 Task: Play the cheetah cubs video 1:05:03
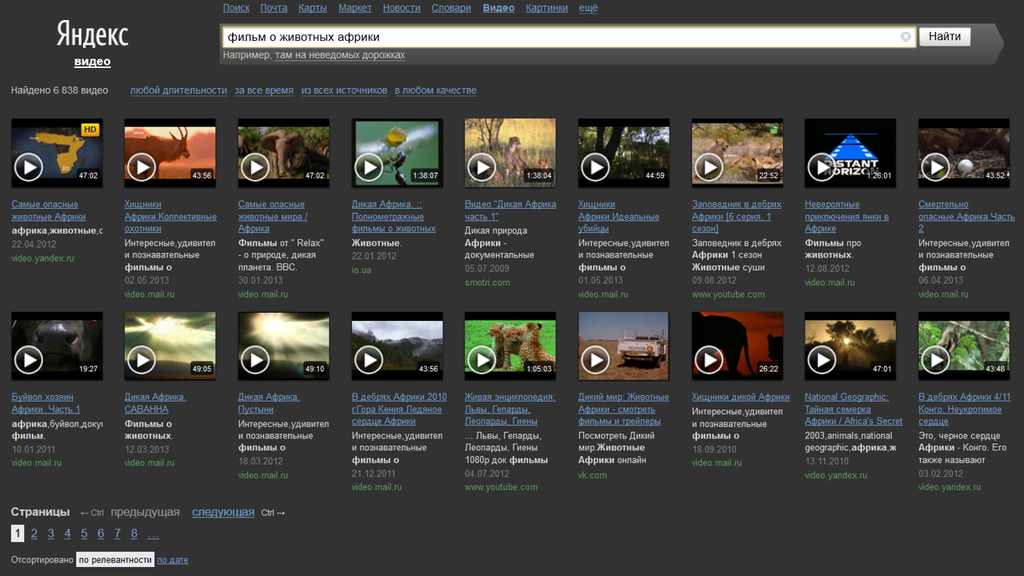click(x=482, y=359)
